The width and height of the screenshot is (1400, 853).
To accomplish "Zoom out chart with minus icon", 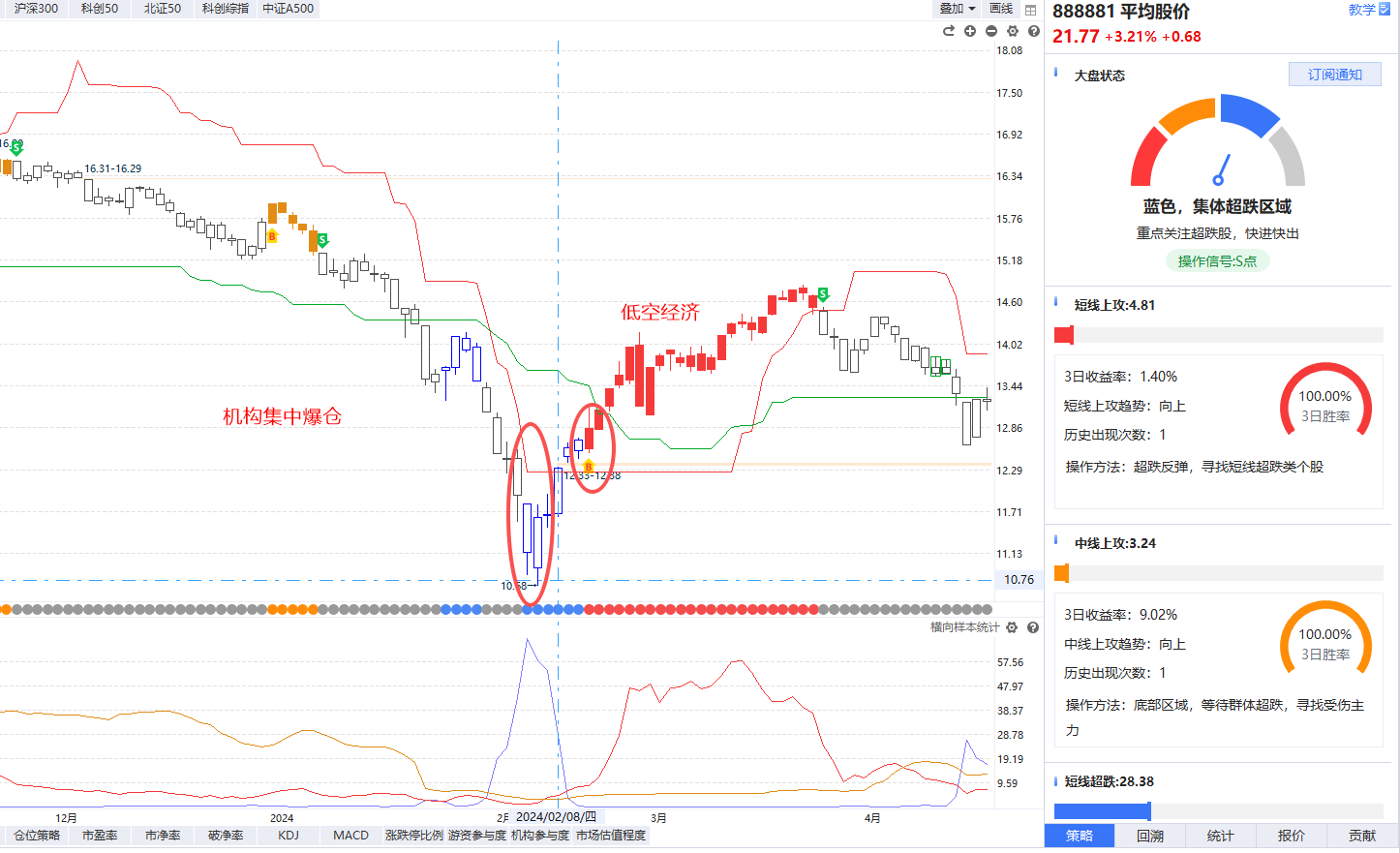I will (x=991, y=31).
